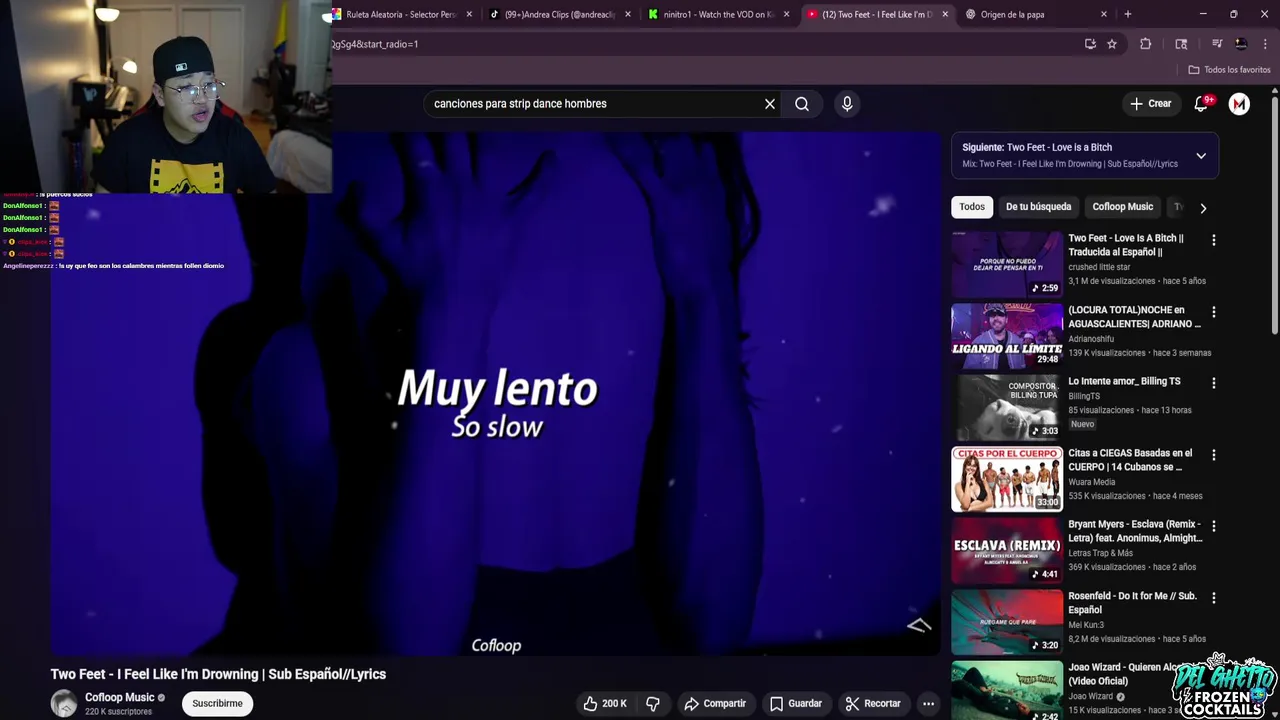Image resolution: width=1280 pixels, height=720 pixels.
Task: Open a new browser tab
Action: (x=1128, y=14)
